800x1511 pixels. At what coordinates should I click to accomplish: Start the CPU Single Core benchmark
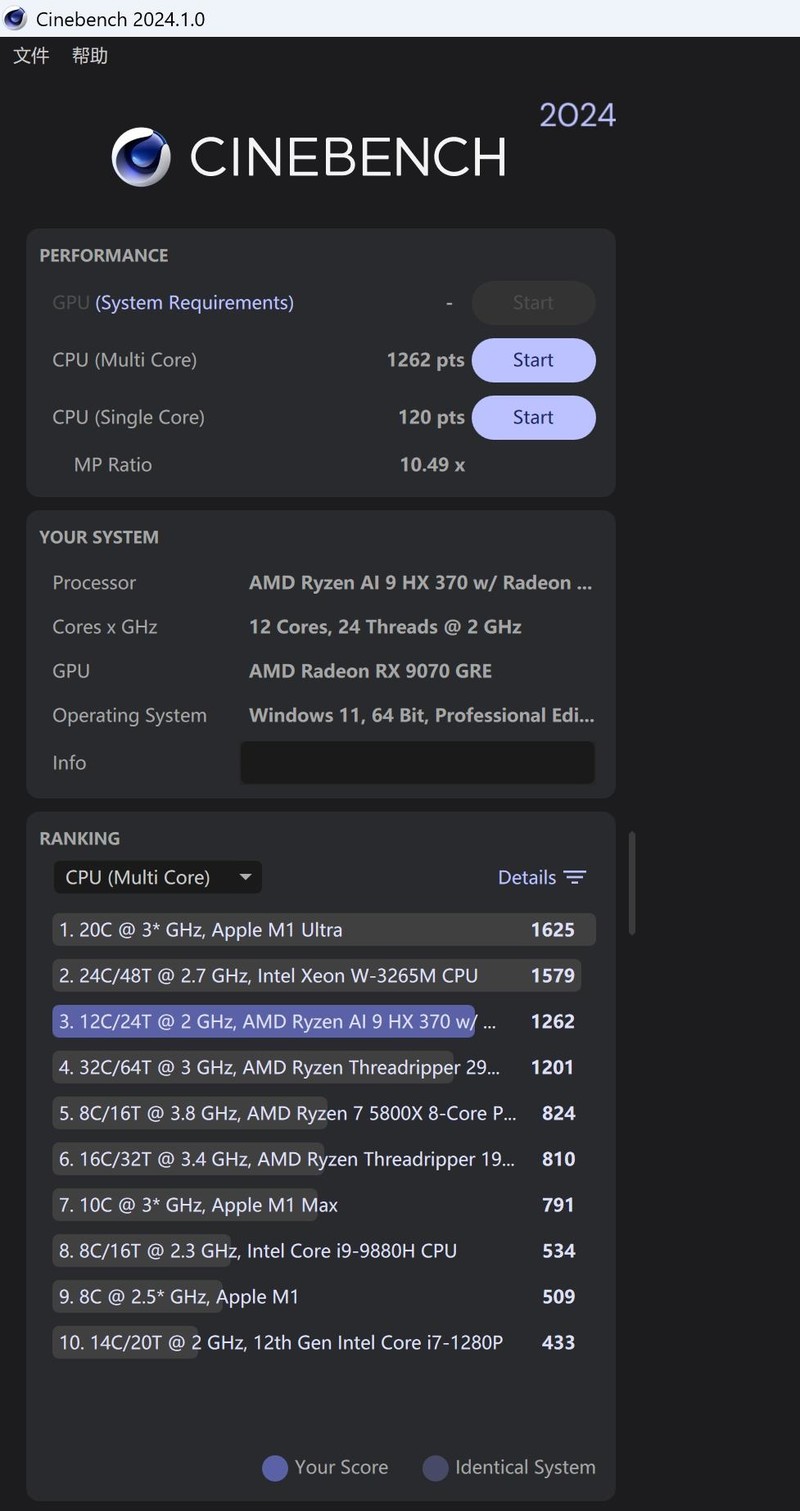pyautogui.click(x=533, y=417)
